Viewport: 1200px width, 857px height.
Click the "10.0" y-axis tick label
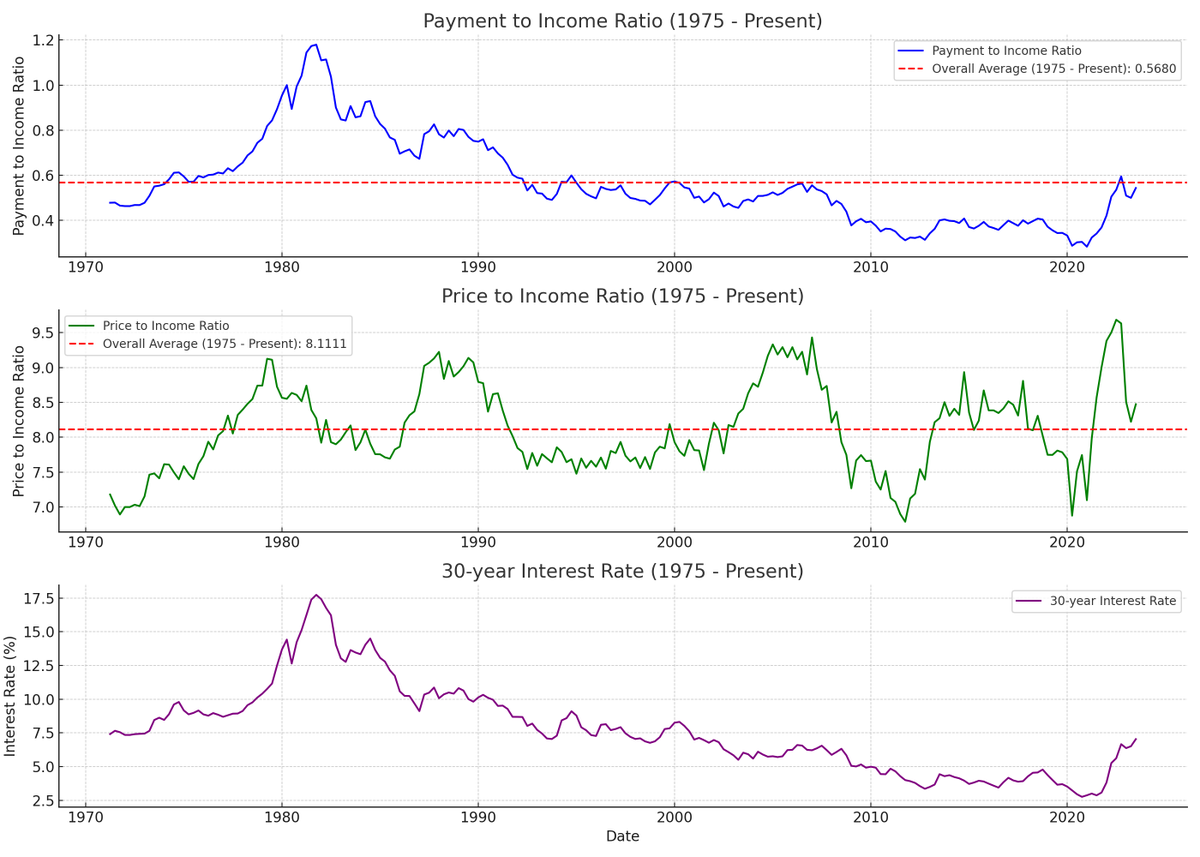(x=38, y=700)
